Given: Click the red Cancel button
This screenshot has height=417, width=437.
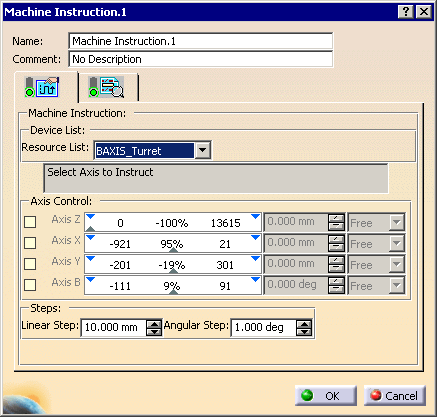Looking at the screenshot, I should (395, 396).
